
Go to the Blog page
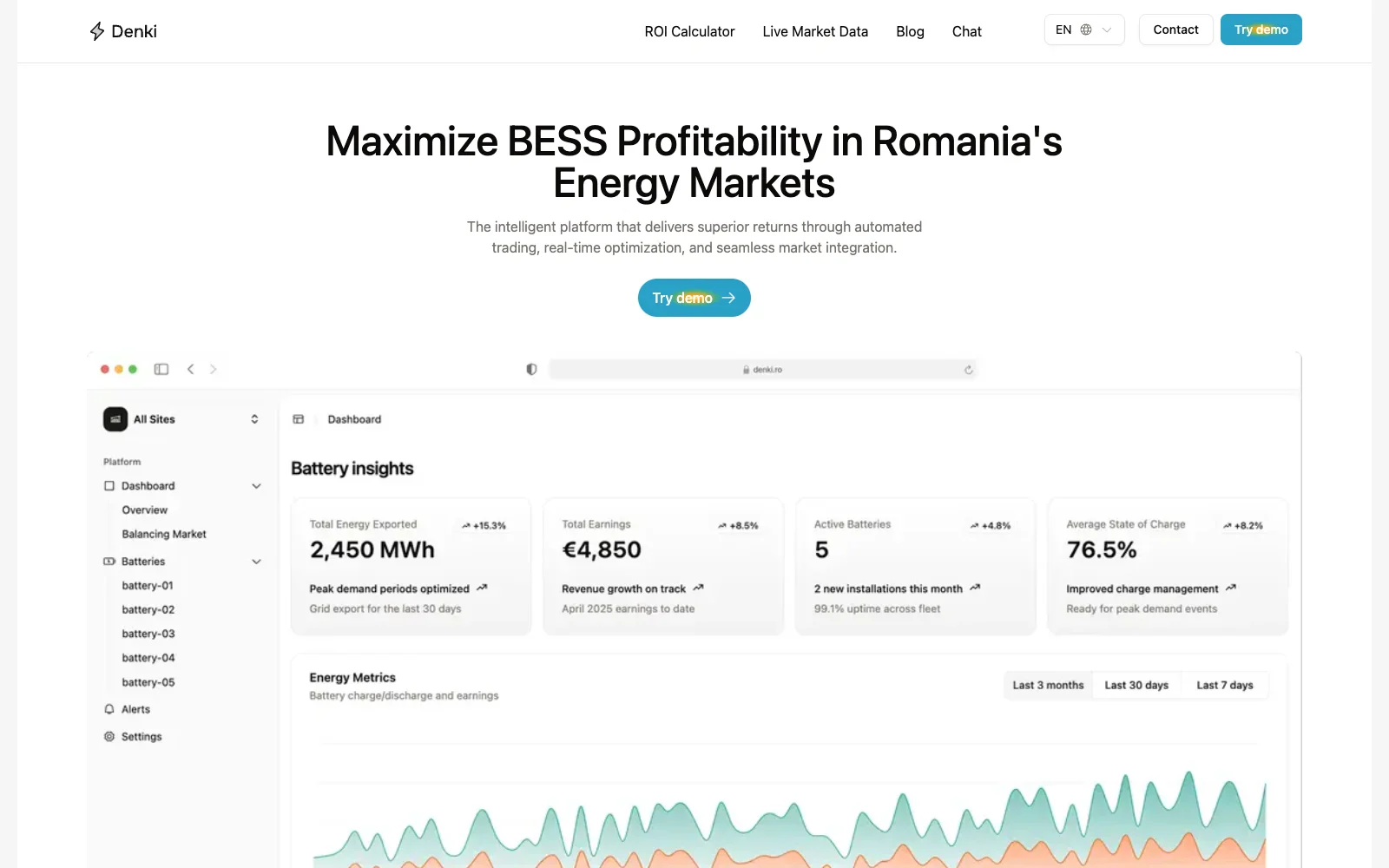click(910, 31)
